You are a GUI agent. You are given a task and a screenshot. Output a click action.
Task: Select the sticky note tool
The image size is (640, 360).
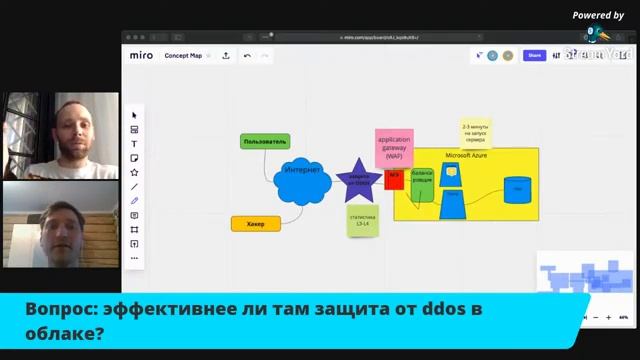[x=134, y=158]
